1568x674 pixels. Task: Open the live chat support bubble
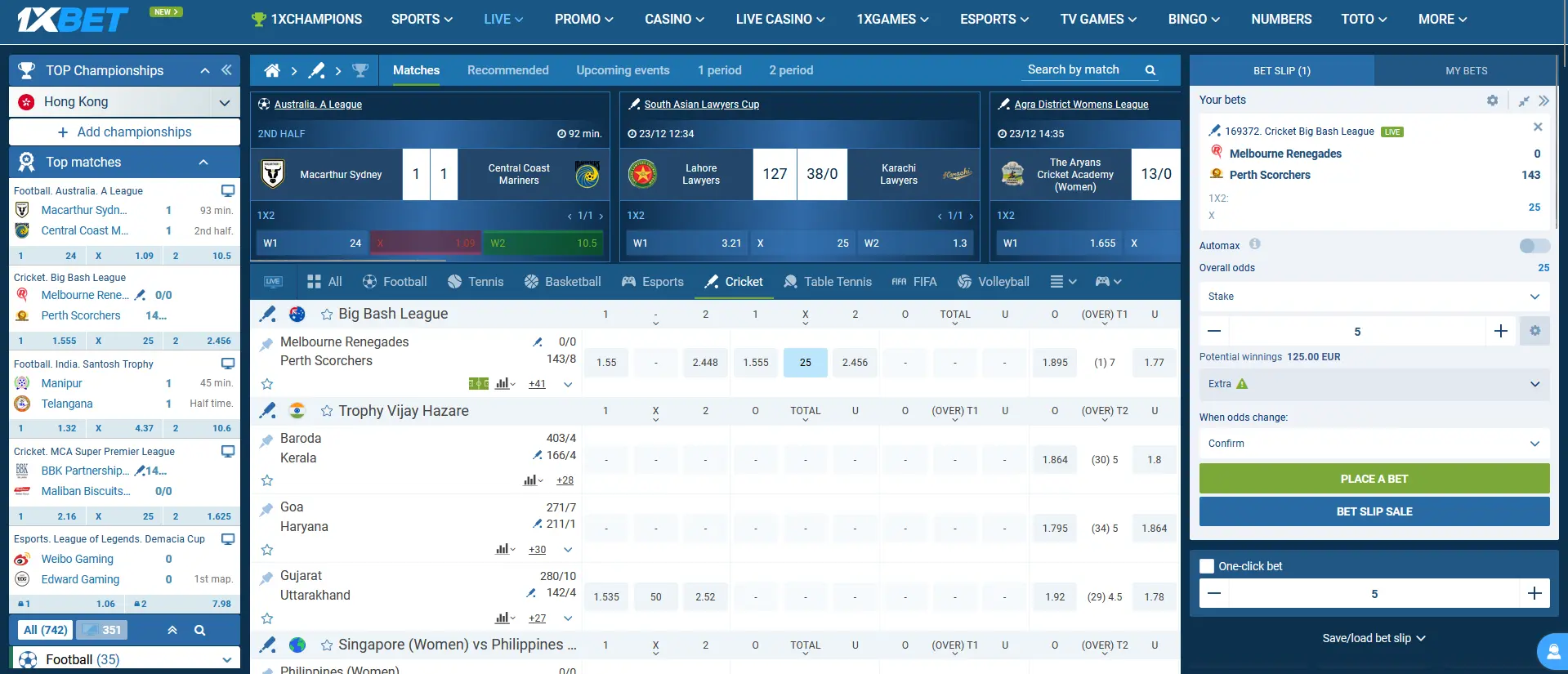click(x=1552, y=652)
